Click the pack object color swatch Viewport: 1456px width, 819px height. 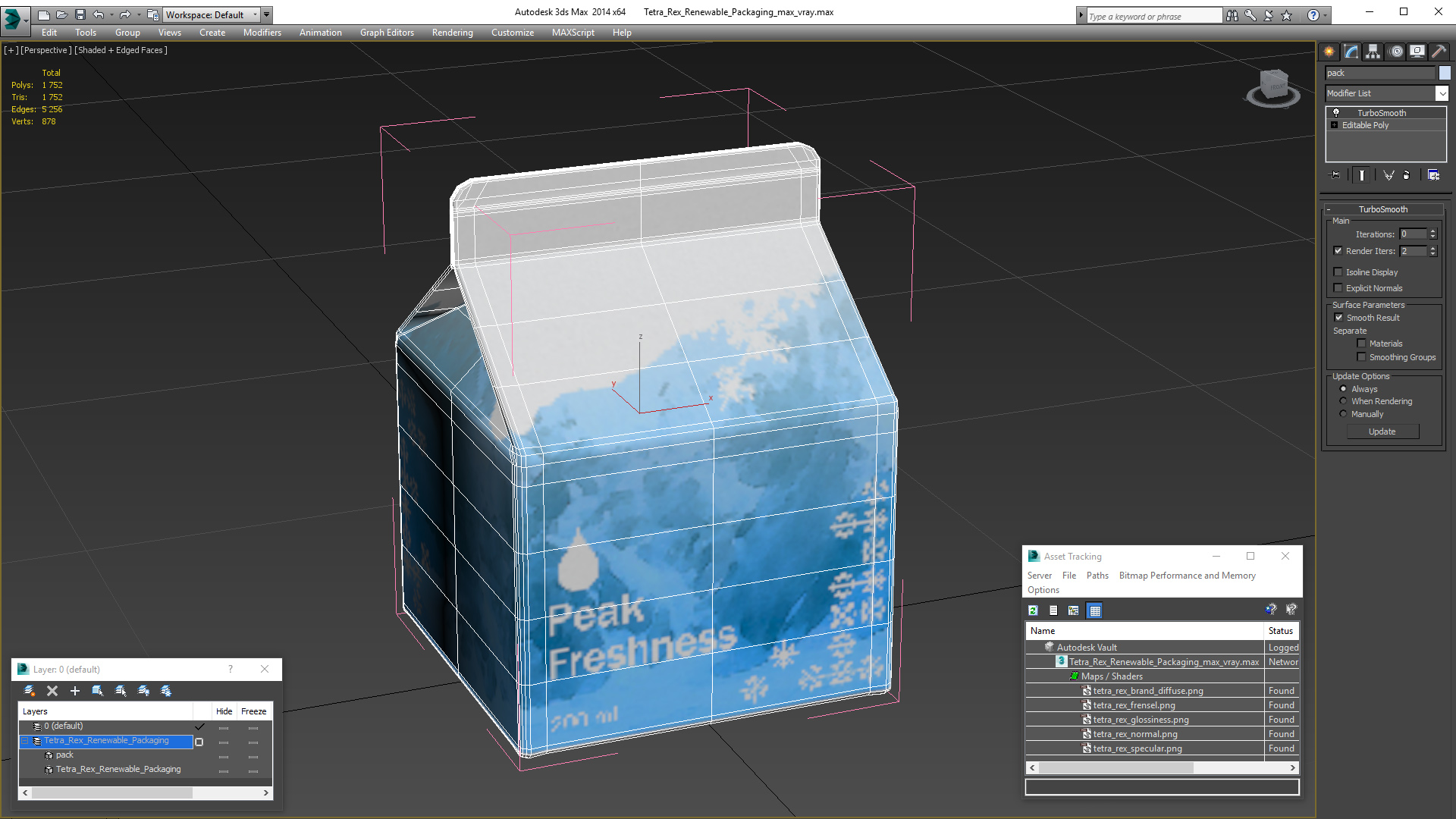1445,73
